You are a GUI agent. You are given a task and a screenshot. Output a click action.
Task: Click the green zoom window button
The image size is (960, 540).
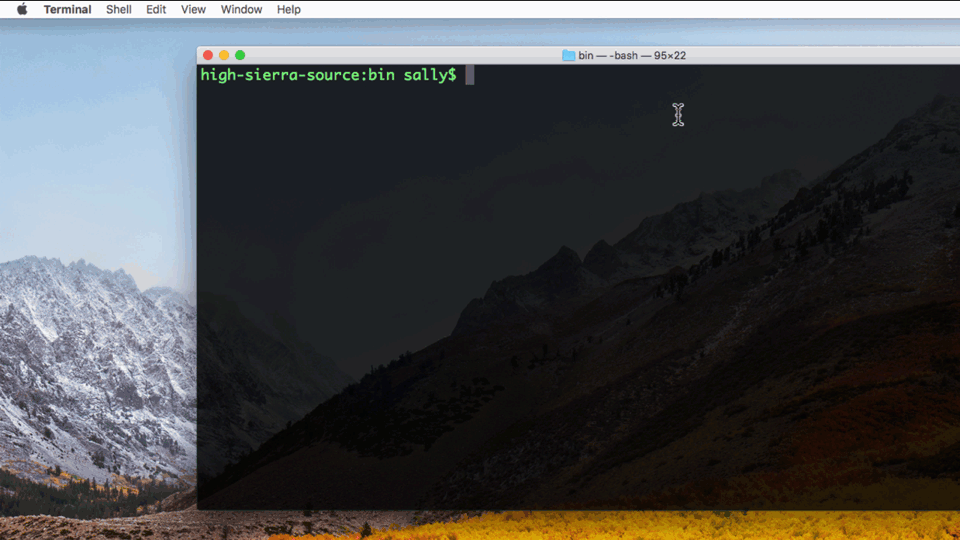(x=240, y=55)
